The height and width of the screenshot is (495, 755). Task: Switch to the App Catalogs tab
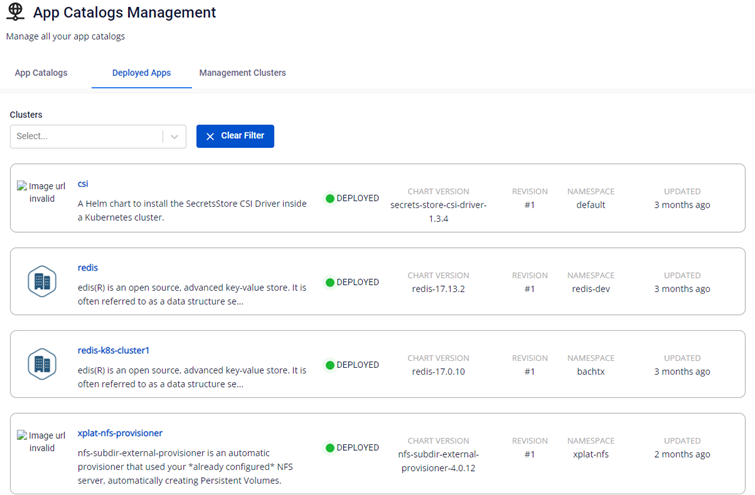tap(41, 73)
